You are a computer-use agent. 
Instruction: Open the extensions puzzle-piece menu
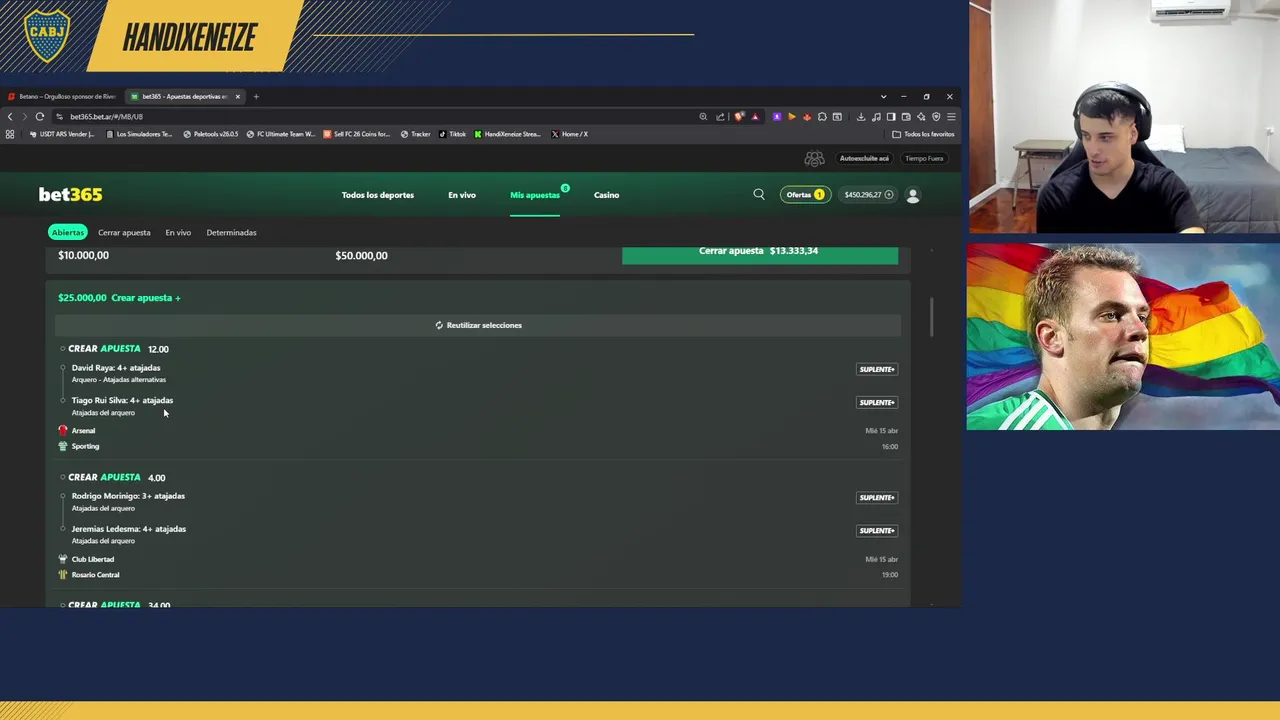click(x=822, y=116)
